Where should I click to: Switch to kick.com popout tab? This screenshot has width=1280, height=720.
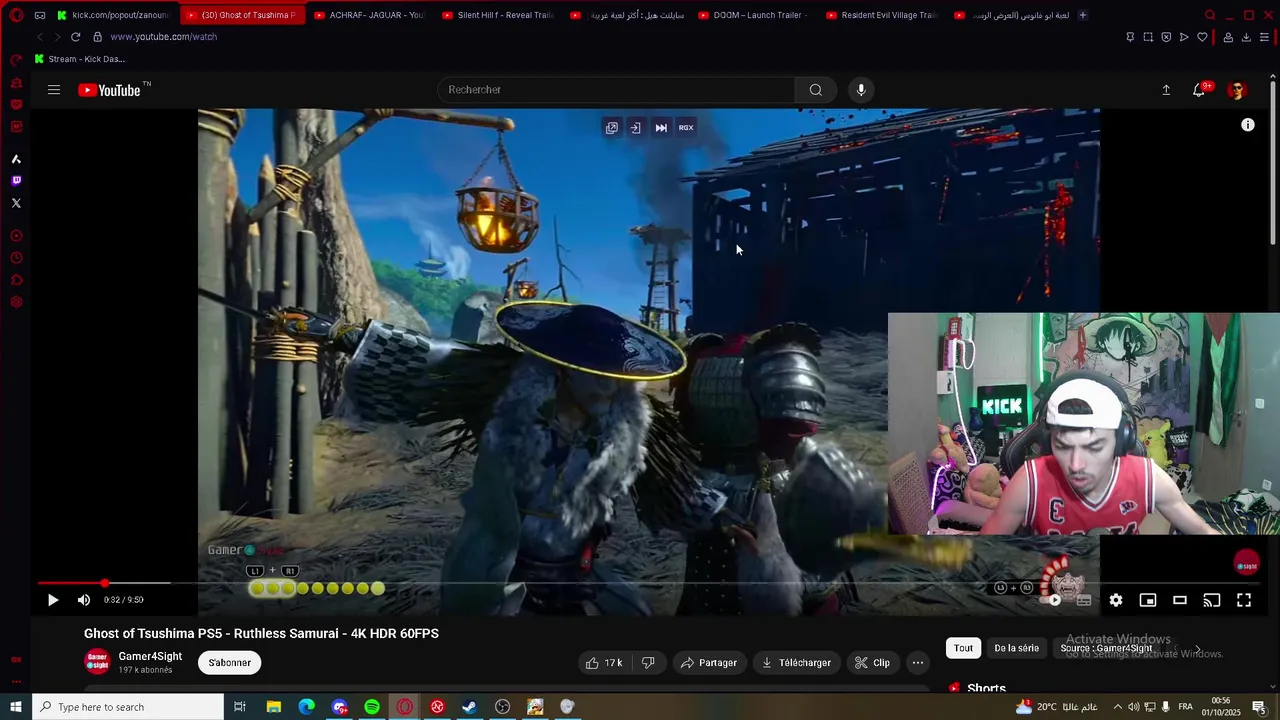coord(113,15)
